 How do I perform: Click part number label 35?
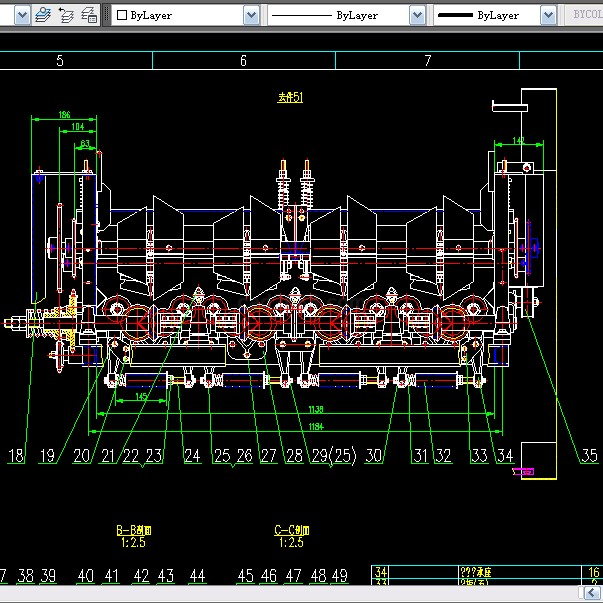click(589, 456)
